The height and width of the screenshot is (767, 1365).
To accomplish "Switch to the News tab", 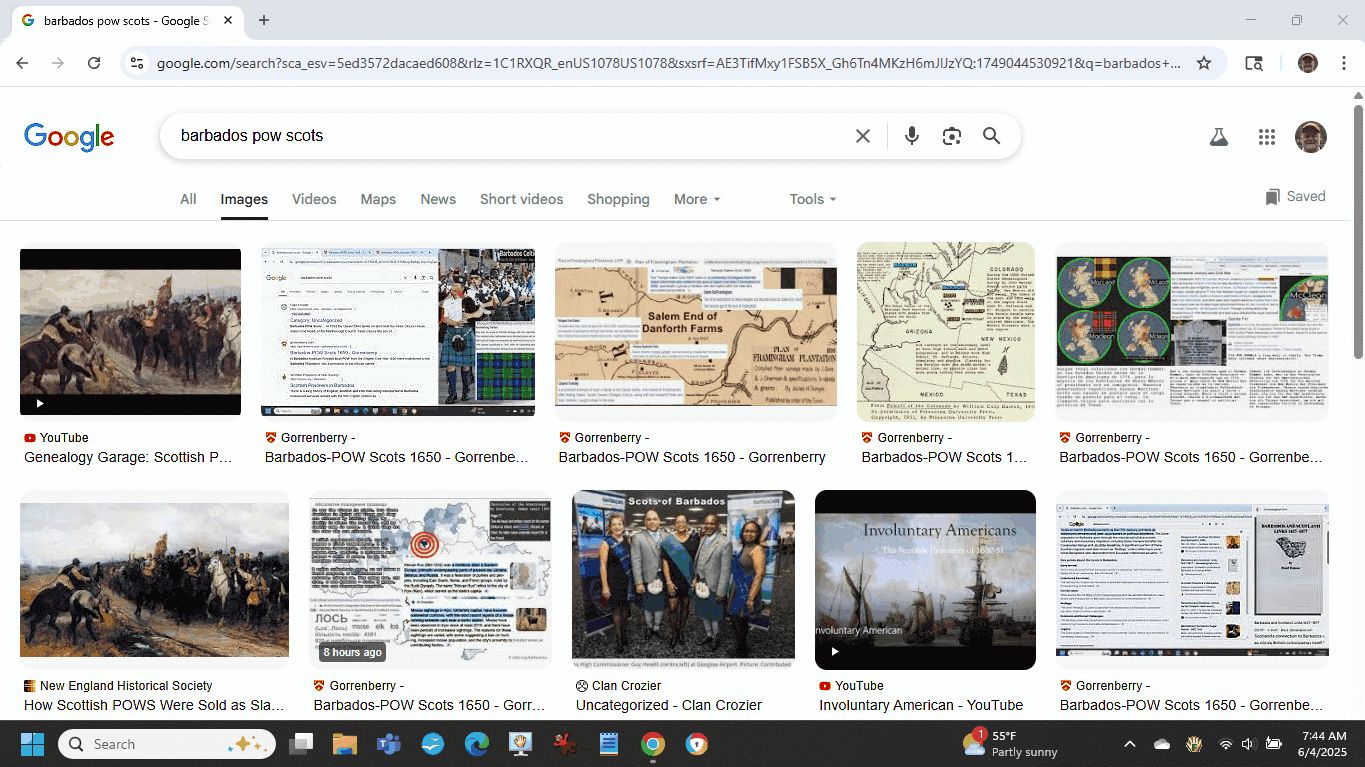I will pyautogui.click(x=438, y=199).
